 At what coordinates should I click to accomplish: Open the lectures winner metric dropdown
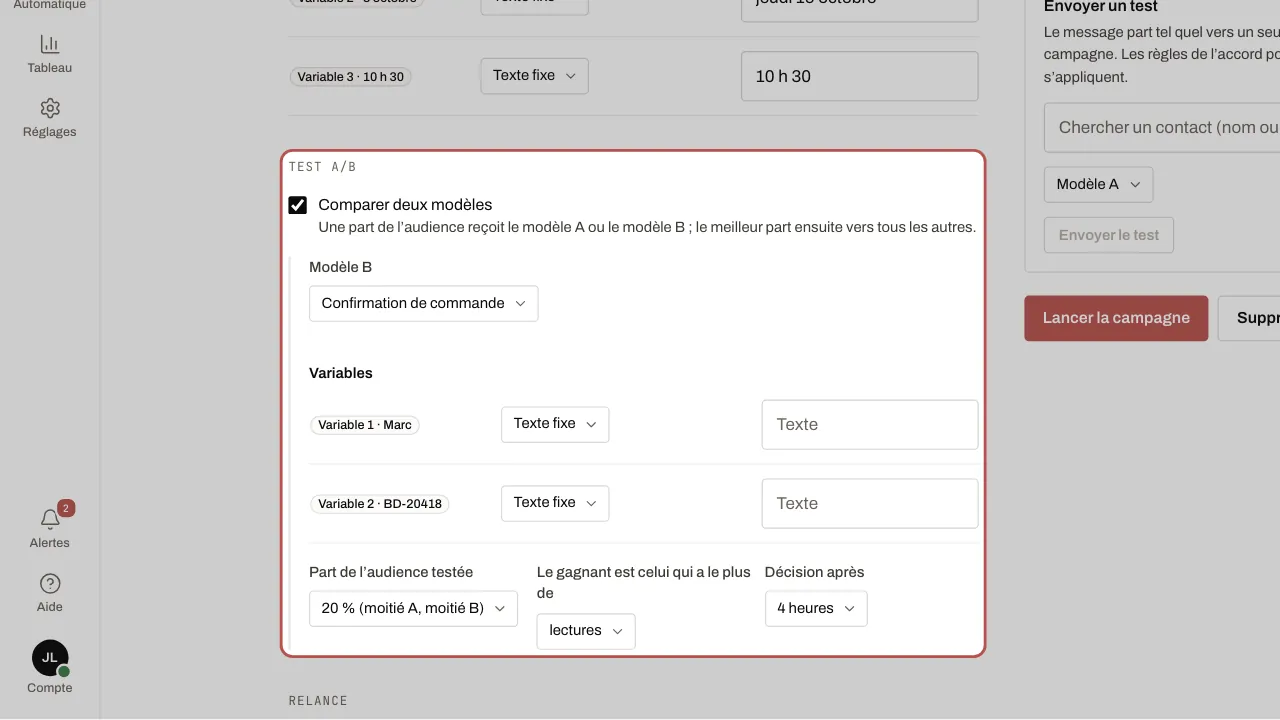(586, 631)
